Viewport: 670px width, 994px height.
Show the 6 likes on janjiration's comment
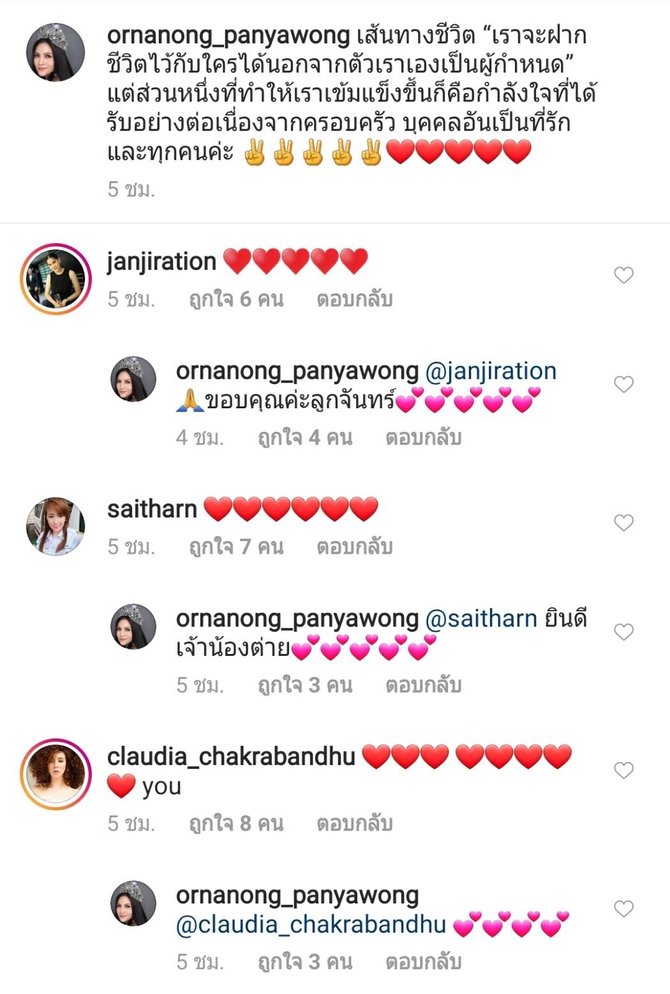click(236, 299)
